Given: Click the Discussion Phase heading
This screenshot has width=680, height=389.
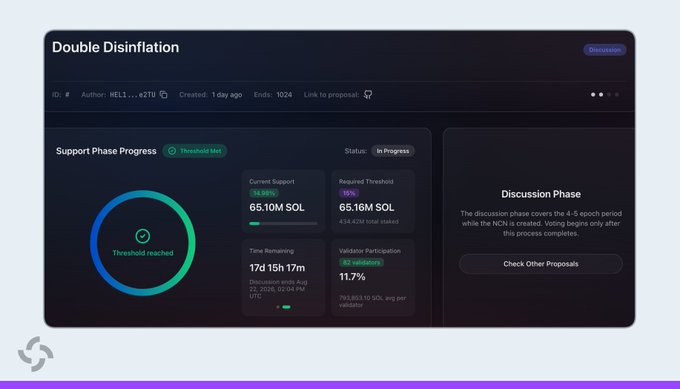Looking at the screenshot, I should click(541, 194).
